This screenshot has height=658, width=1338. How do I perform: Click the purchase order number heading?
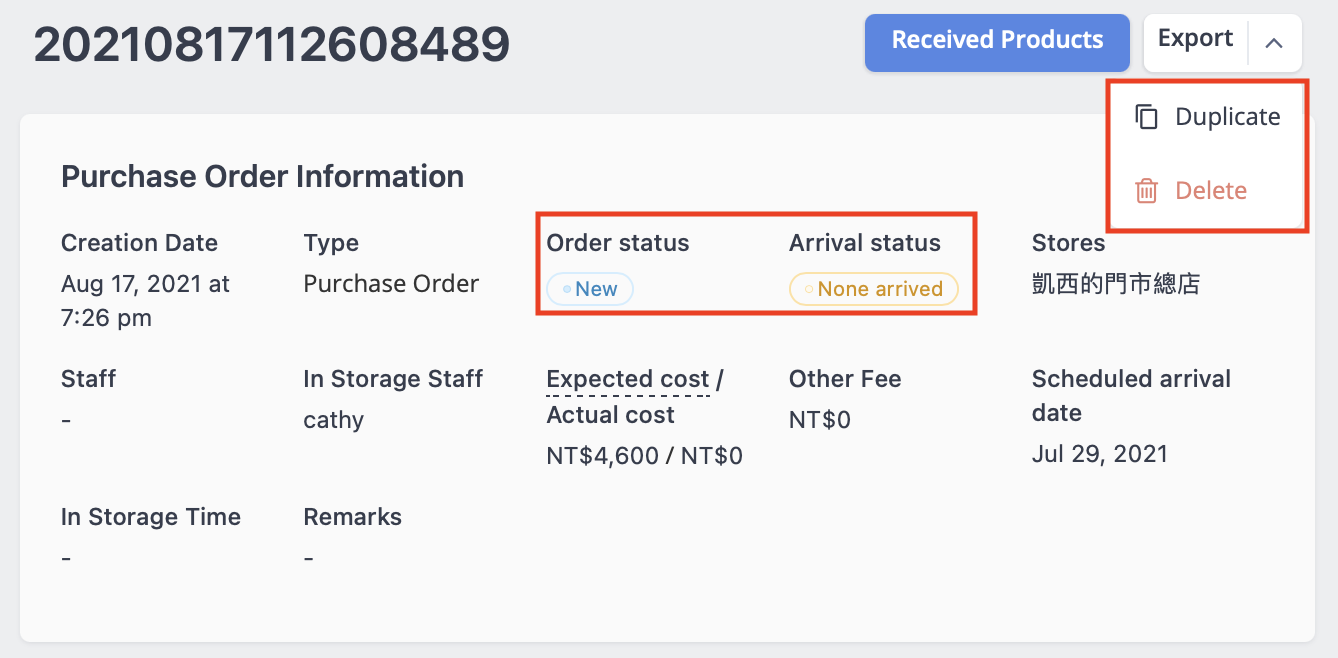click(x=272, y=44)
